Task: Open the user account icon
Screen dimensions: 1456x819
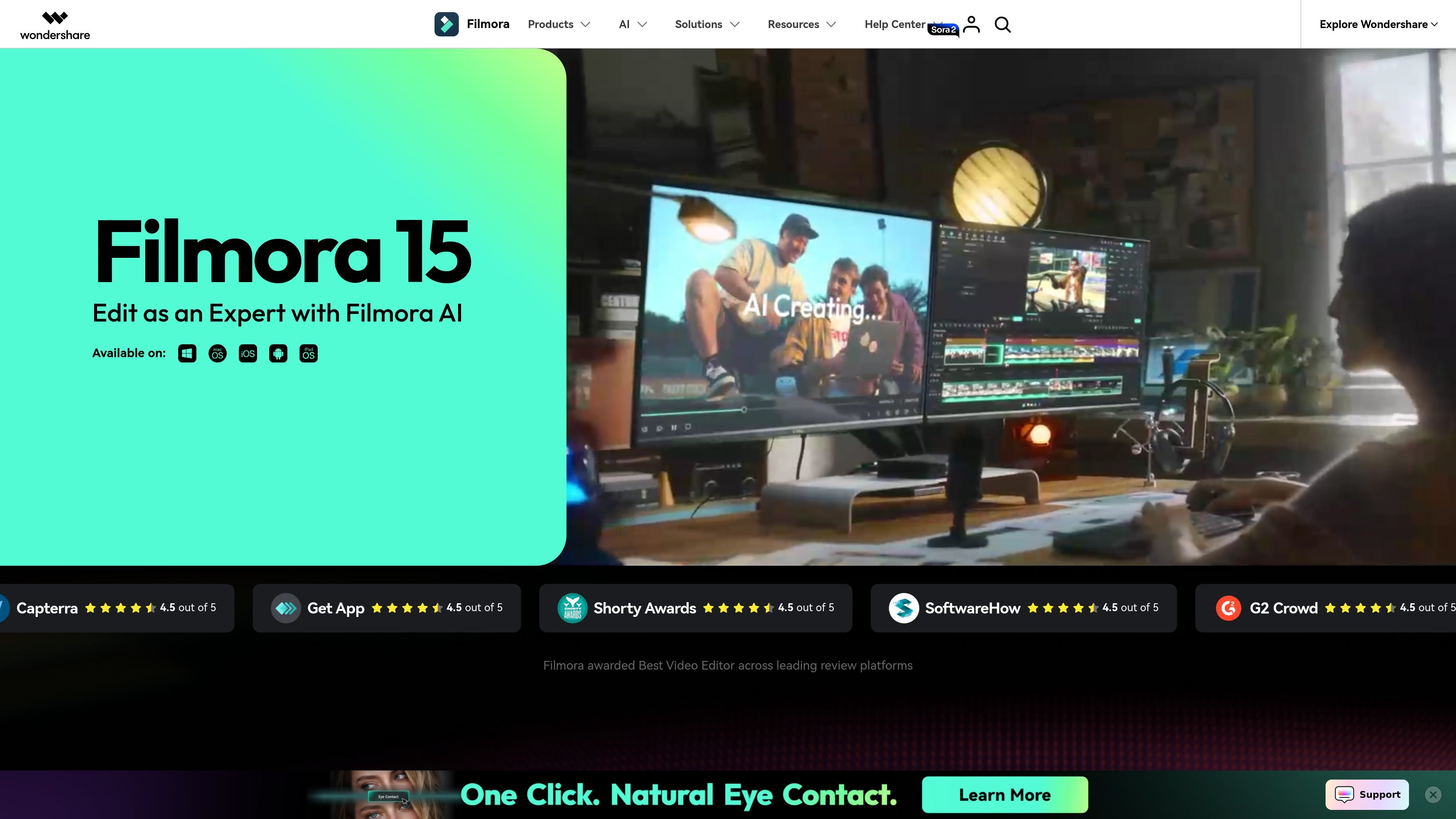Action: 971,24
